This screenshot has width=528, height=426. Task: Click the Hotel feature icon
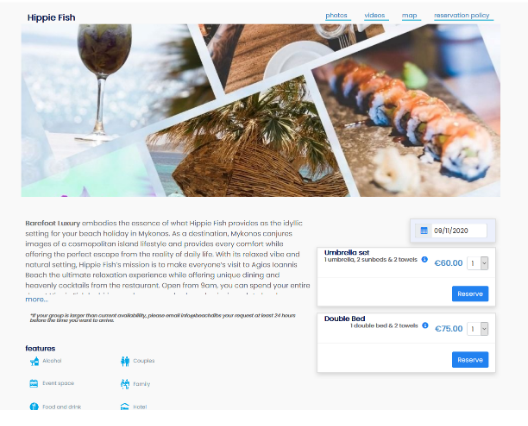(125, 406)
